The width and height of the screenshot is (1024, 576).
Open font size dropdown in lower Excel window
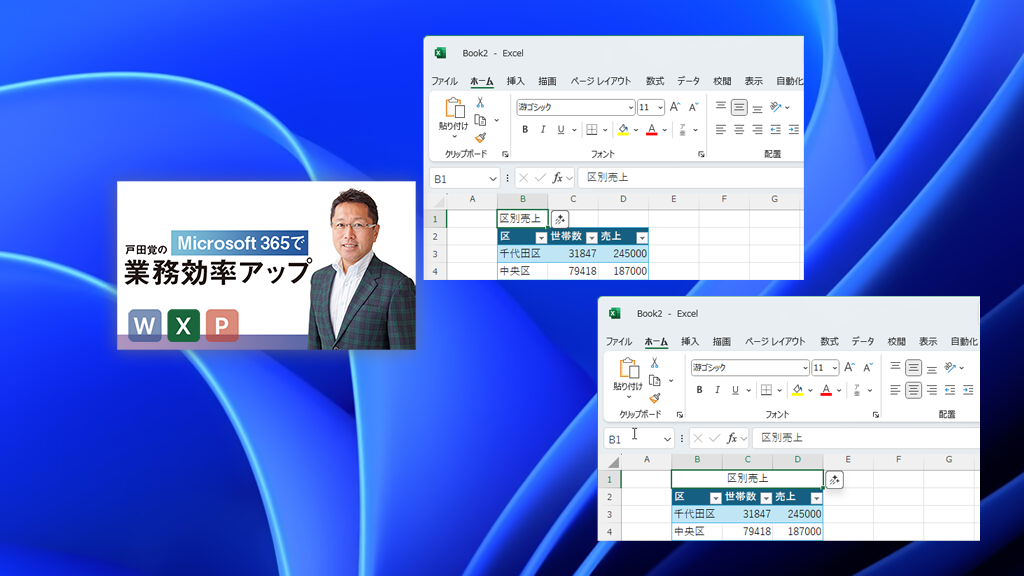pos(835,368)
